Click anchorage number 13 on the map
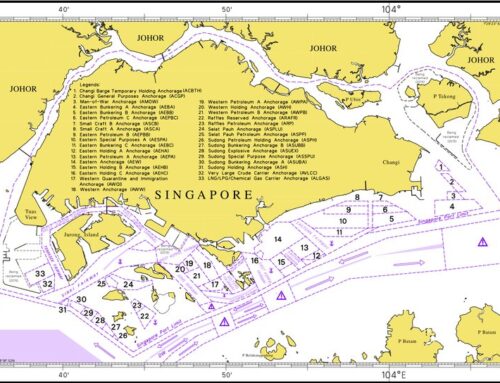Image resolution: width=500 pixels, height=383 pixels. point(304,248)
